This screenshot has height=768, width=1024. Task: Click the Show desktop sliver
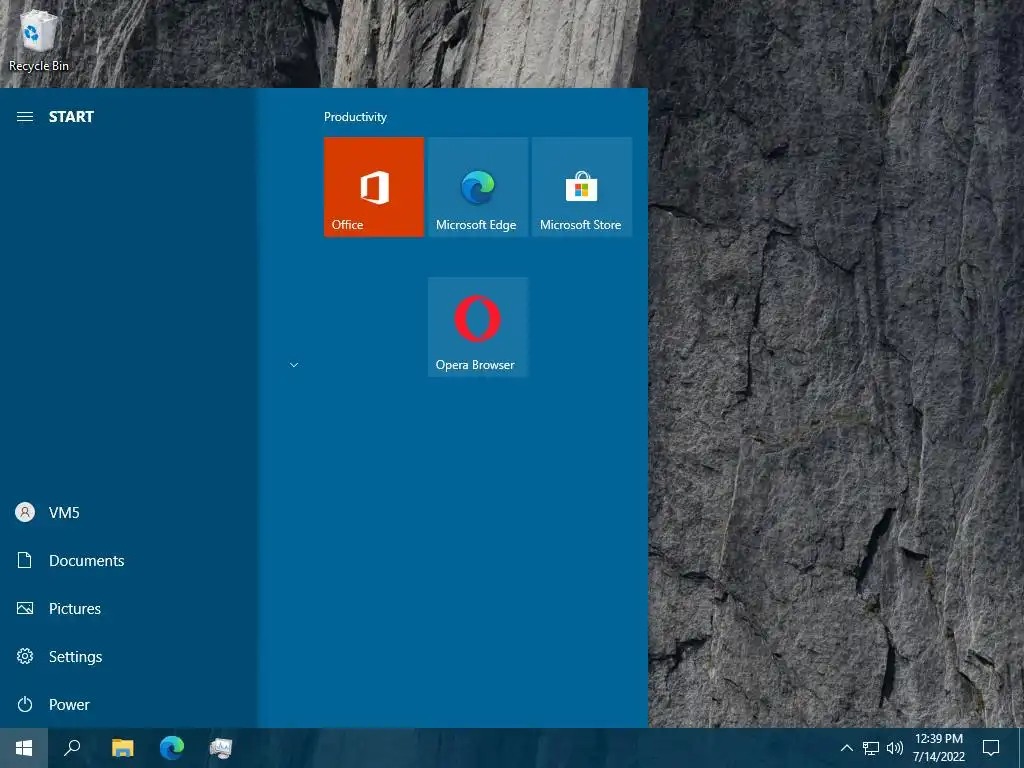(x=1021, y=748)
